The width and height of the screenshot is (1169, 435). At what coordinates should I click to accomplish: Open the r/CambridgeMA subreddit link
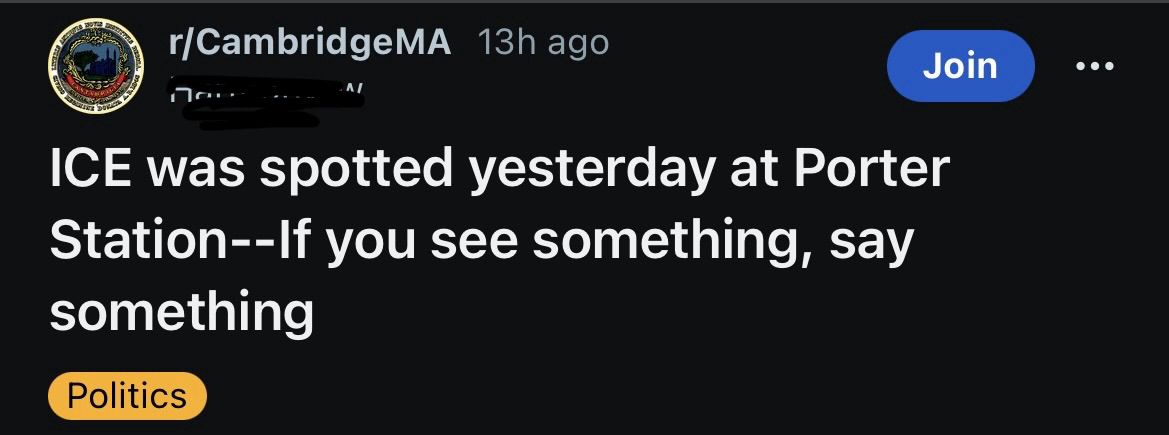click(309, 43)
